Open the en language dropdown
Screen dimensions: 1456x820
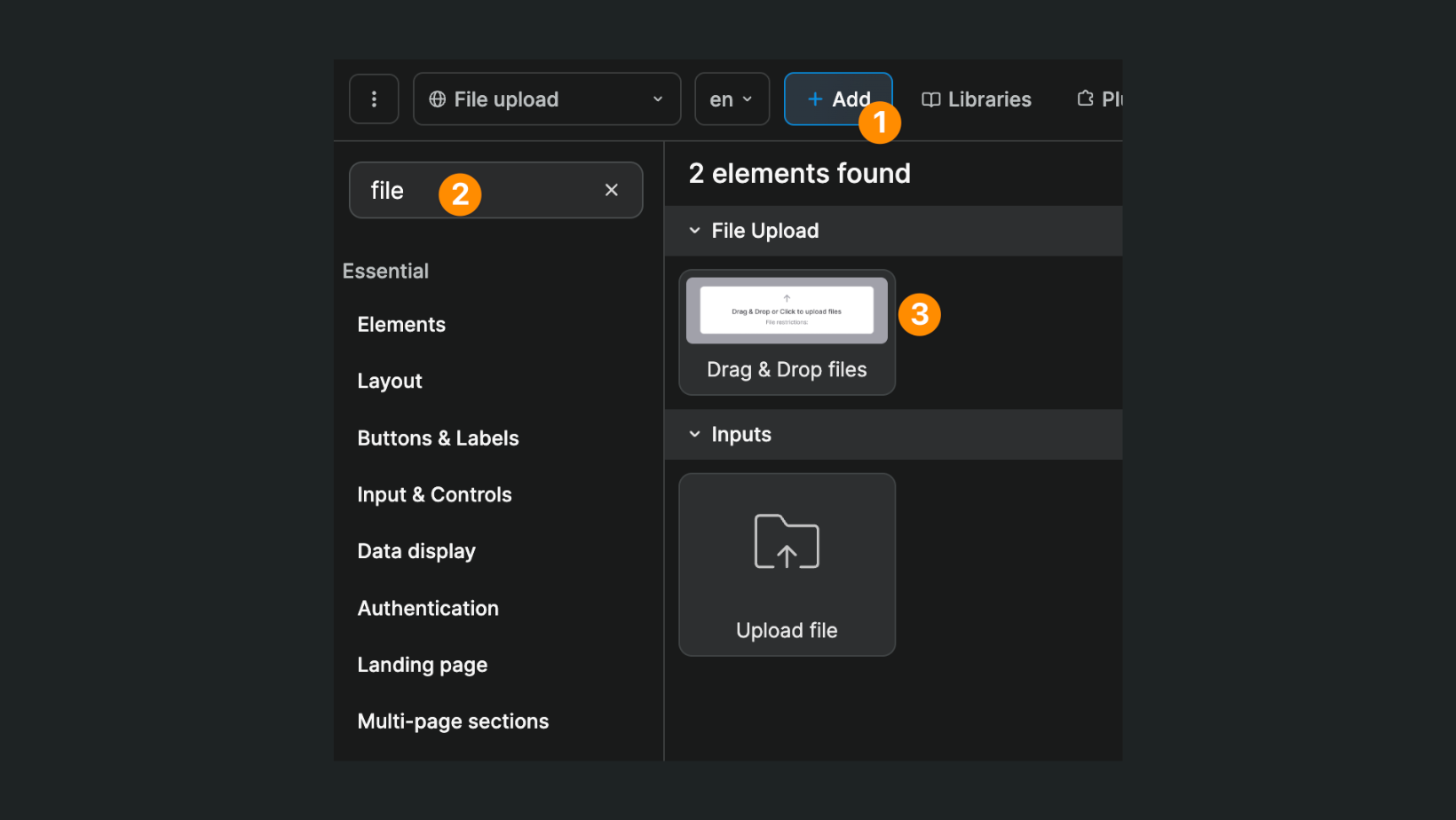pos(732,99)
